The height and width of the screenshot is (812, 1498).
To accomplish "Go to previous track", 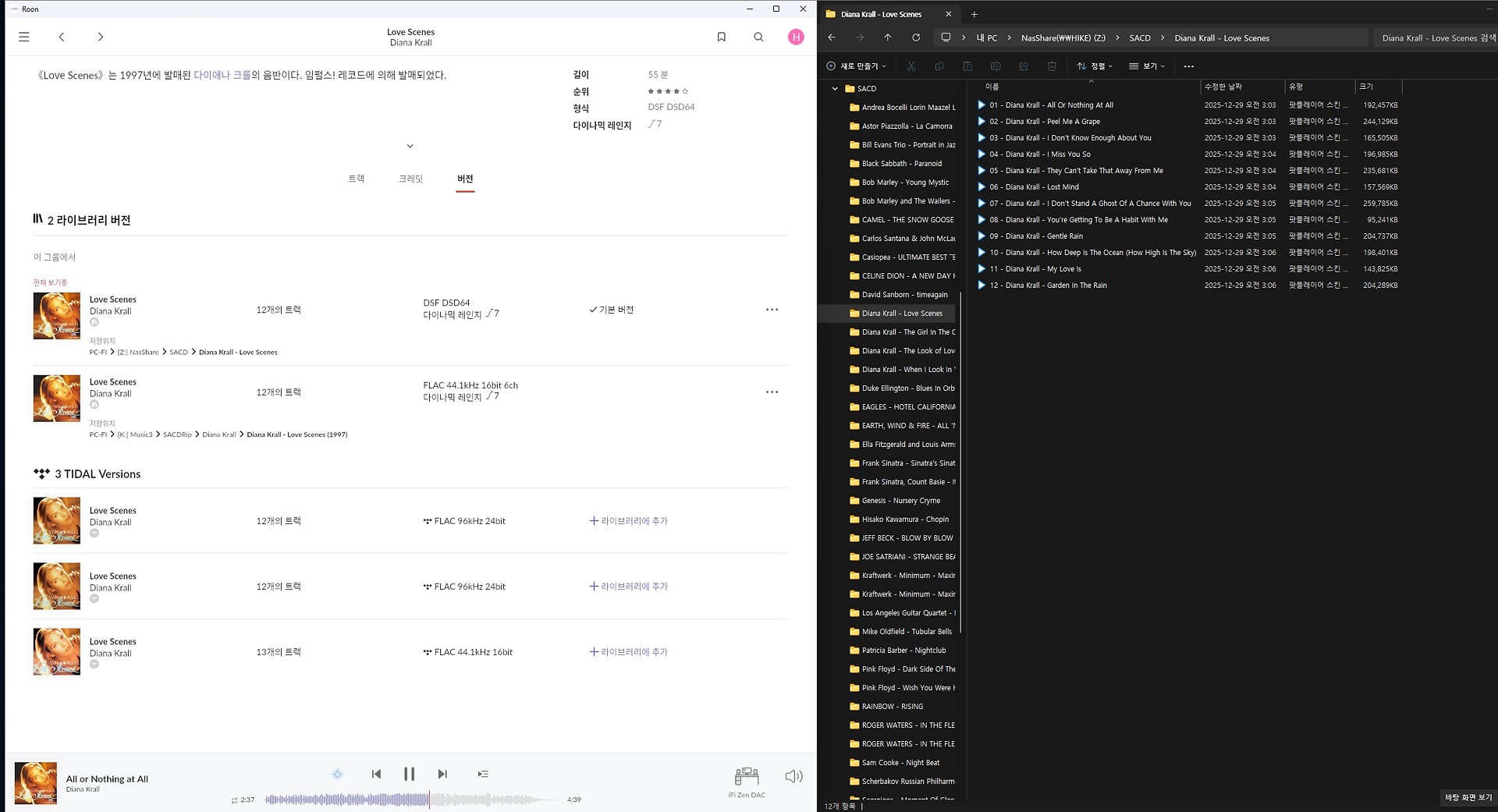I will click(x=376, y=774).
